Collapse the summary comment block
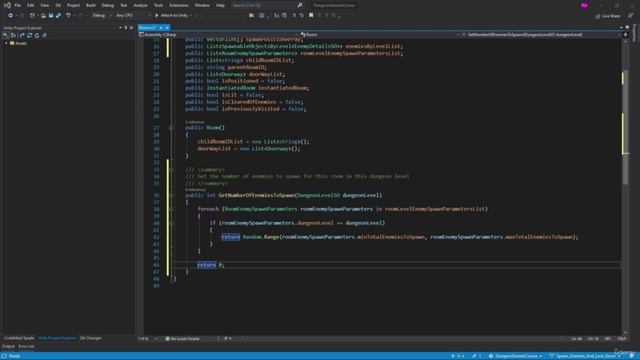Screen dimensions: 640x360 click(x=171, y=170)
